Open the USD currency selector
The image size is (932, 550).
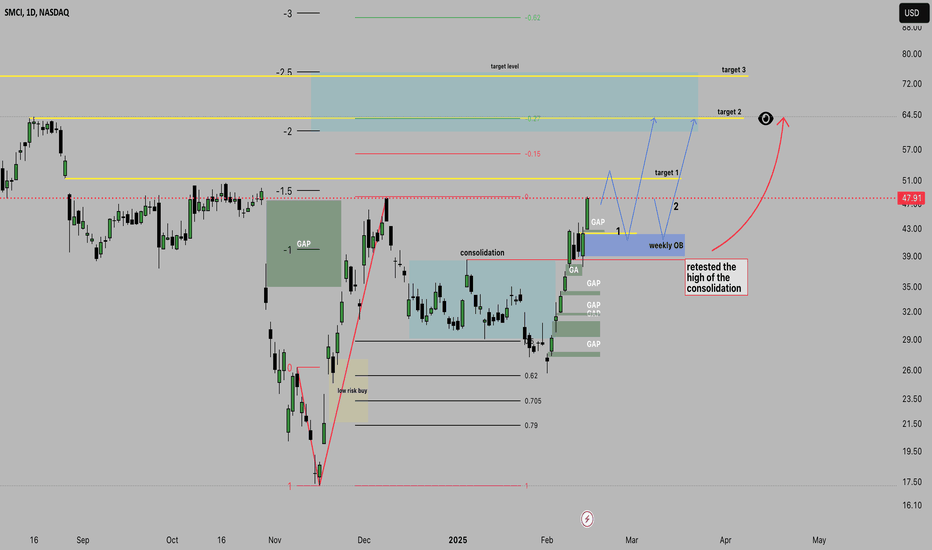click(912, 12)
